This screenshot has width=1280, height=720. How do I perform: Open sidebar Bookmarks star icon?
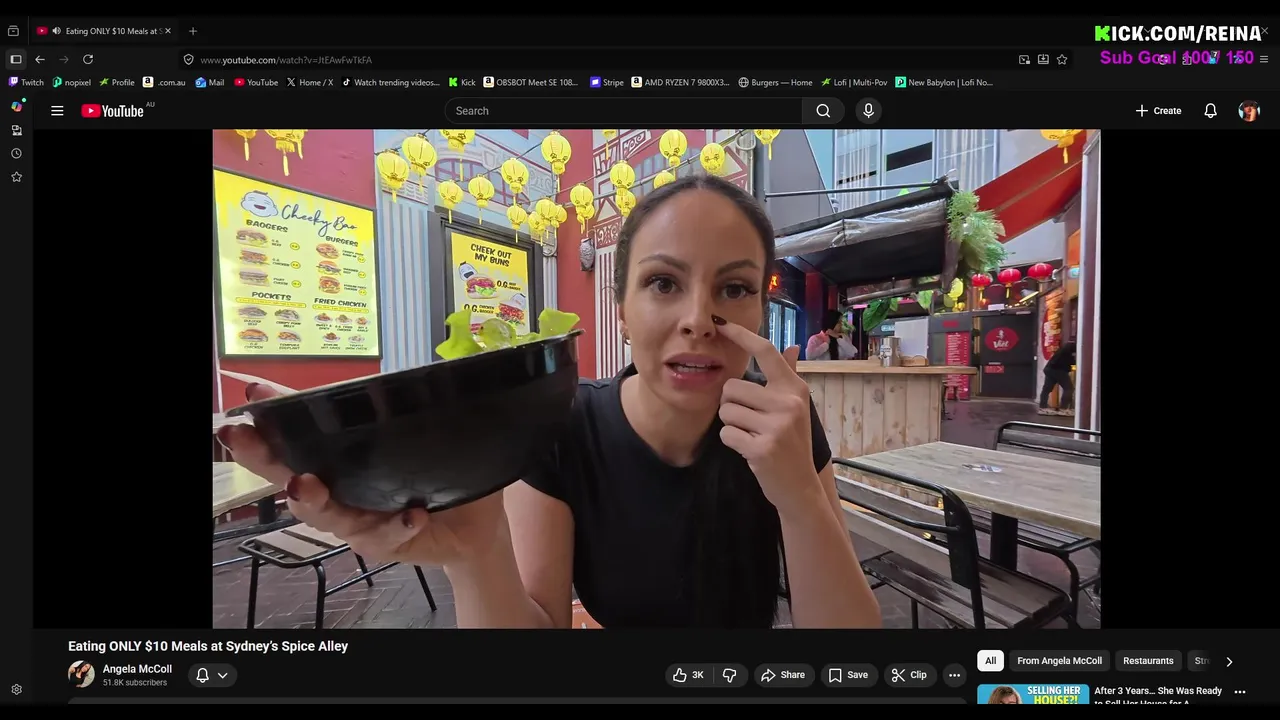tap(17, 177)
